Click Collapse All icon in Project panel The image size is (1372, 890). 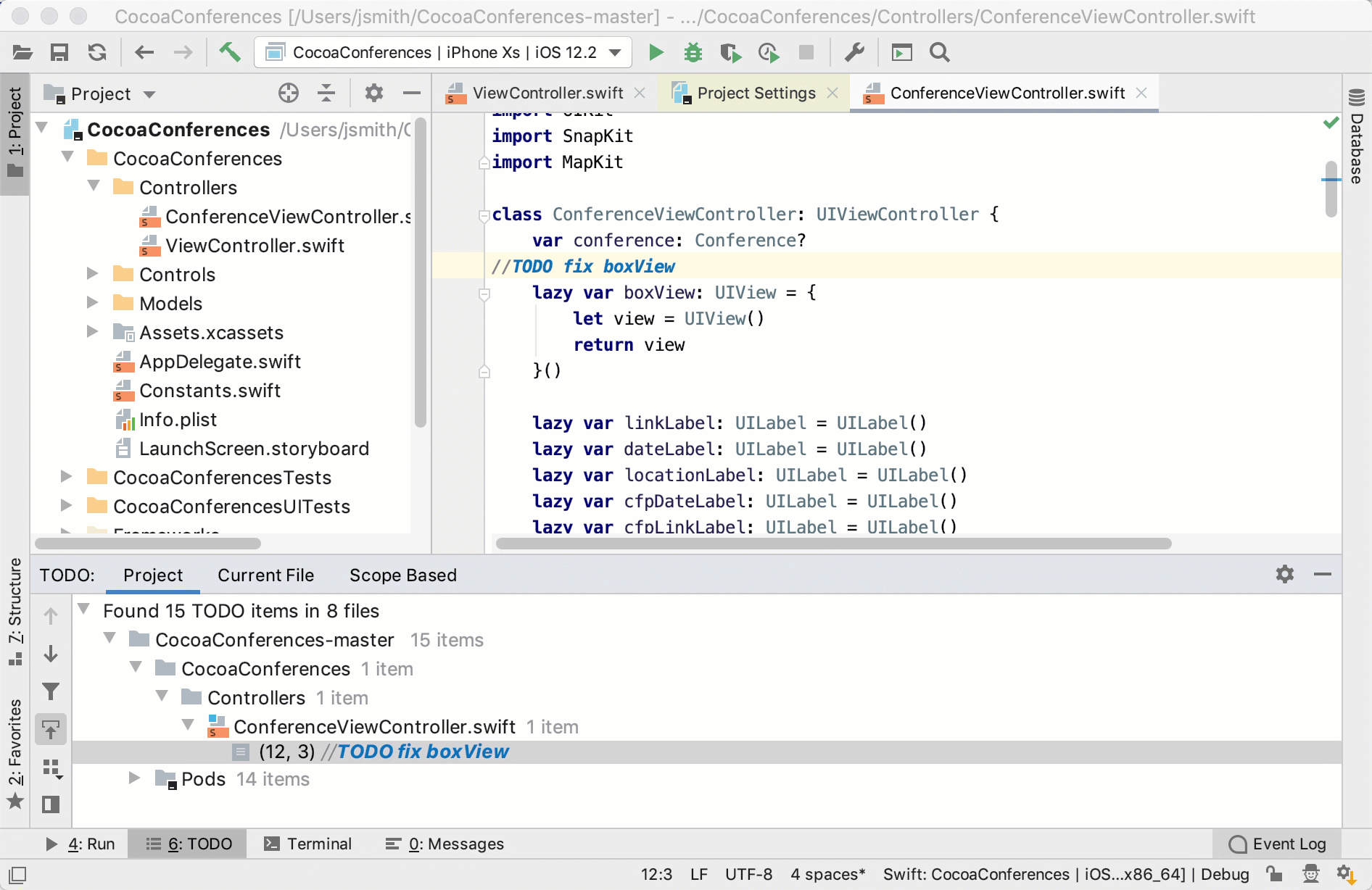coord(326,93)
